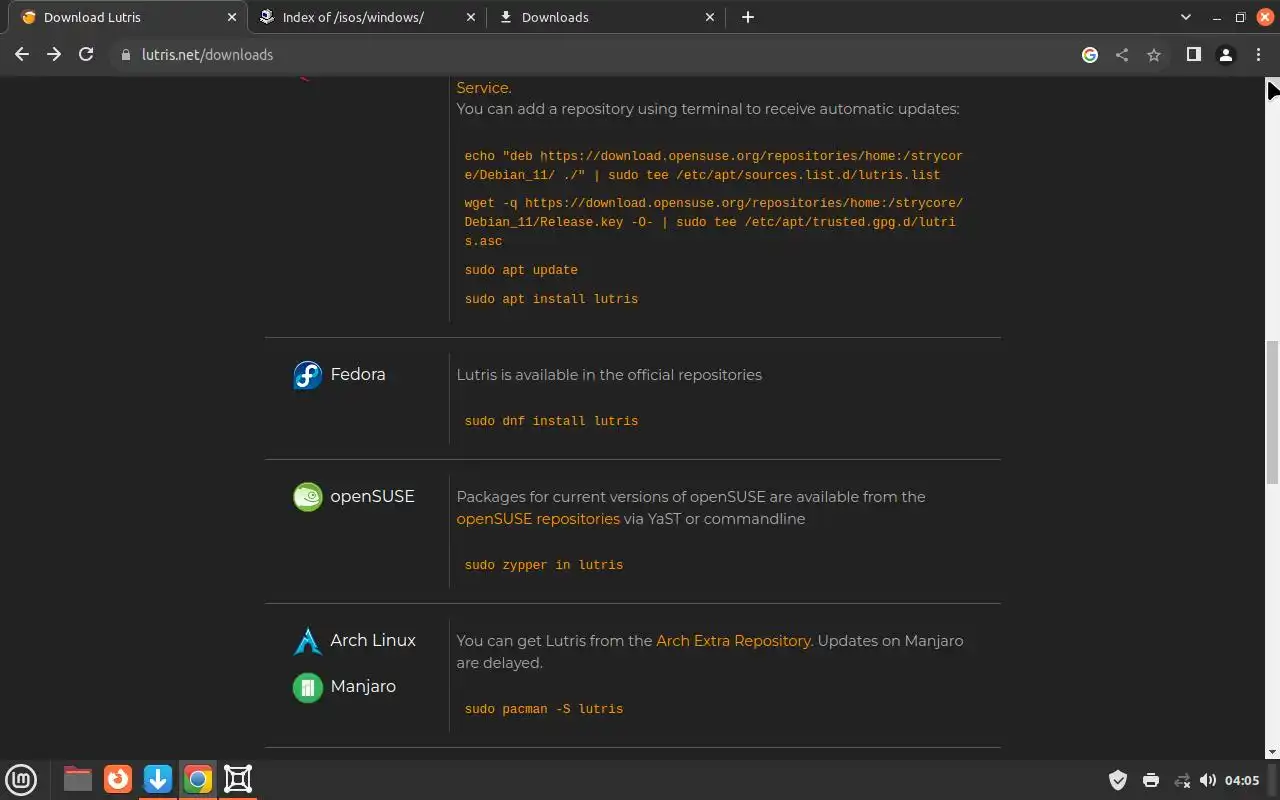1280x800 pixels.
Task: Open the Arch Extra Repository link
Action: pyautogui.click(x=733, y=641)
